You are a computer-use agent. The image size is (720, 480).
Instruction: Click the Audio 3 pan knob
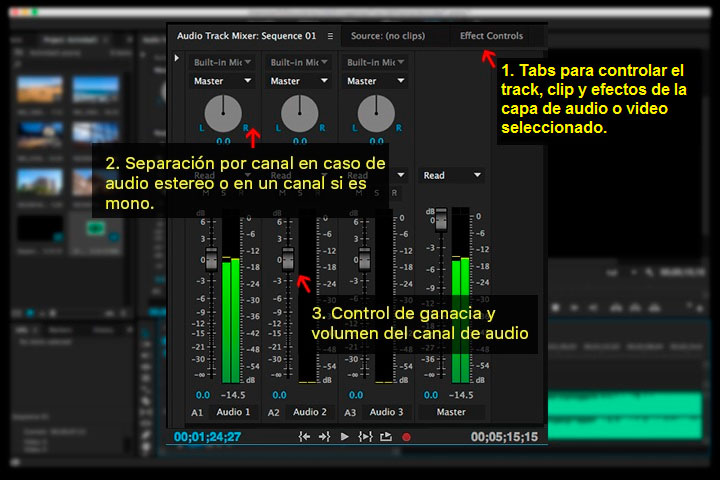click(377, 113)
